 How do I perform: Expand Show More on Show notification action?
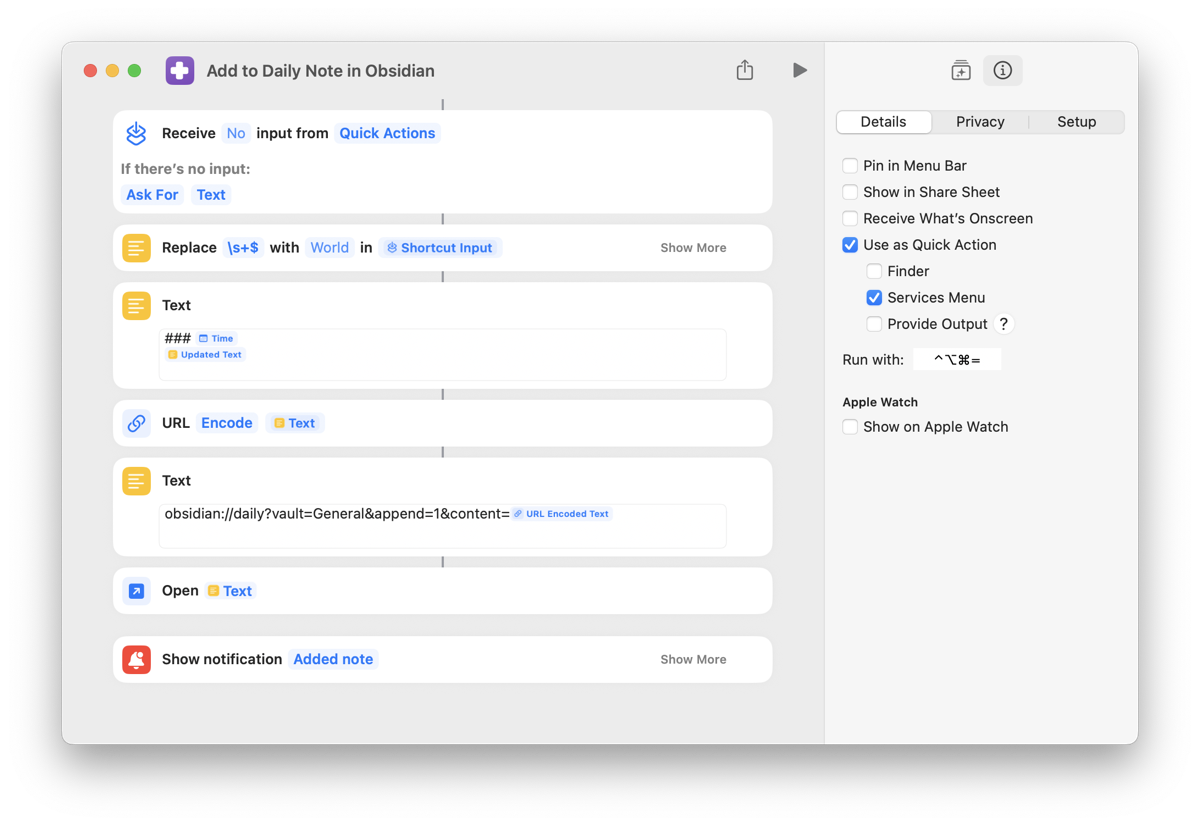point(693,660)
